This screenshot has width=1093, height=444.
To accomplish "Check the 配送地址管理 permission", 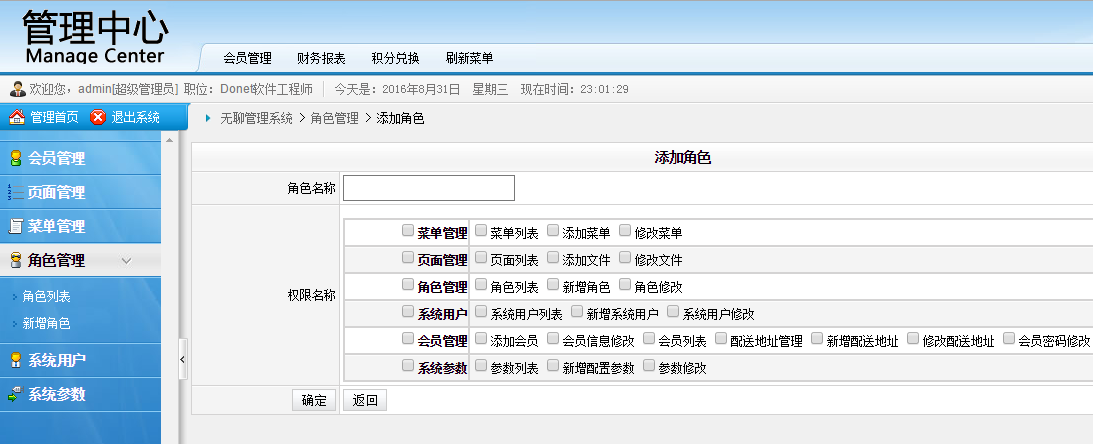I will 721,338.
